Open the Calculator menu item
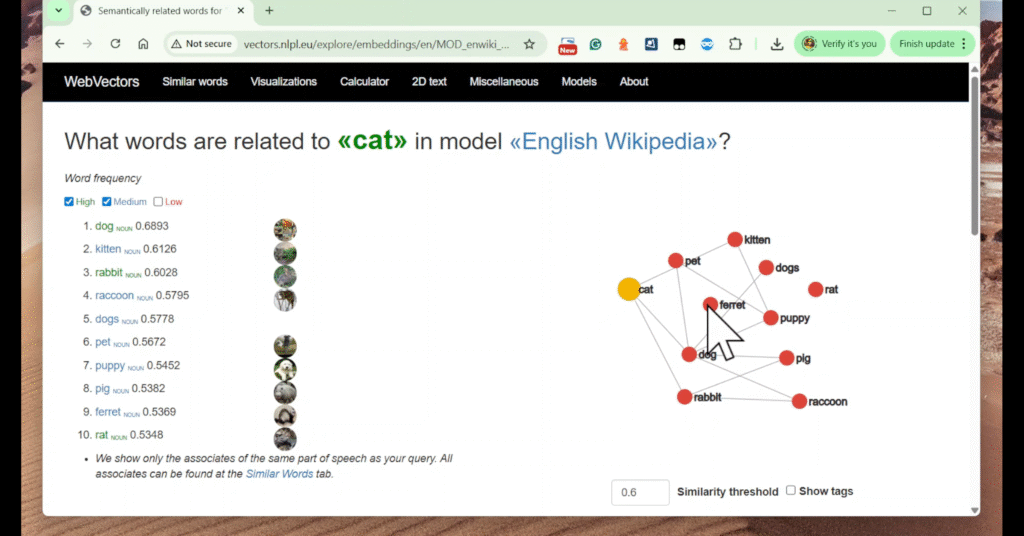Viewport: 1024px width, 536px height. tap(364, 82)
